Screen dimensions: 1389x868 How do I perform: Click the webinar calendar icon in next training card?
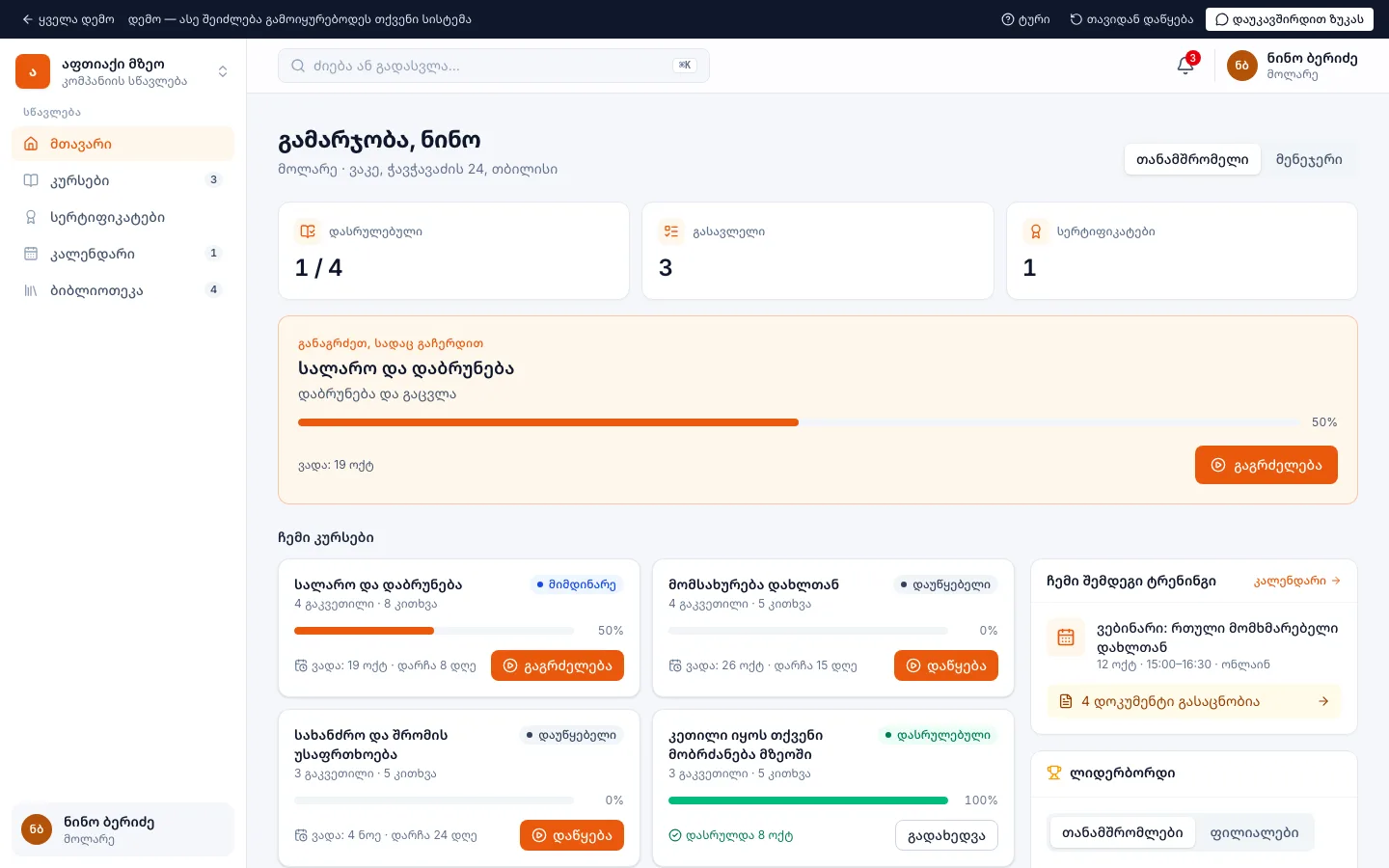coord(1066,637)
